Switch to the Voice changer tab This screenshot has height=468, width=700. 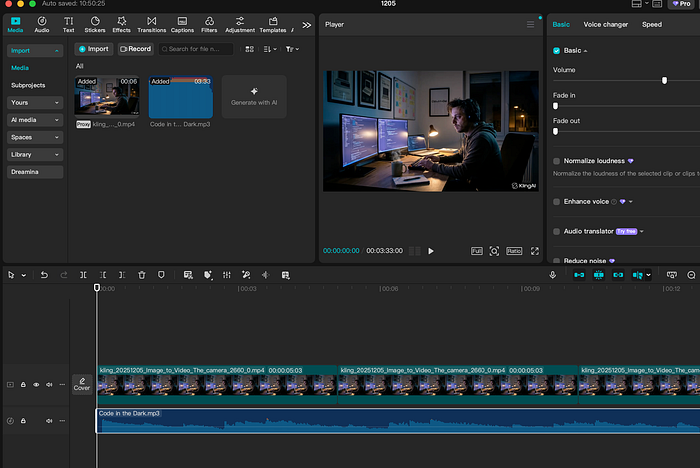605,24
